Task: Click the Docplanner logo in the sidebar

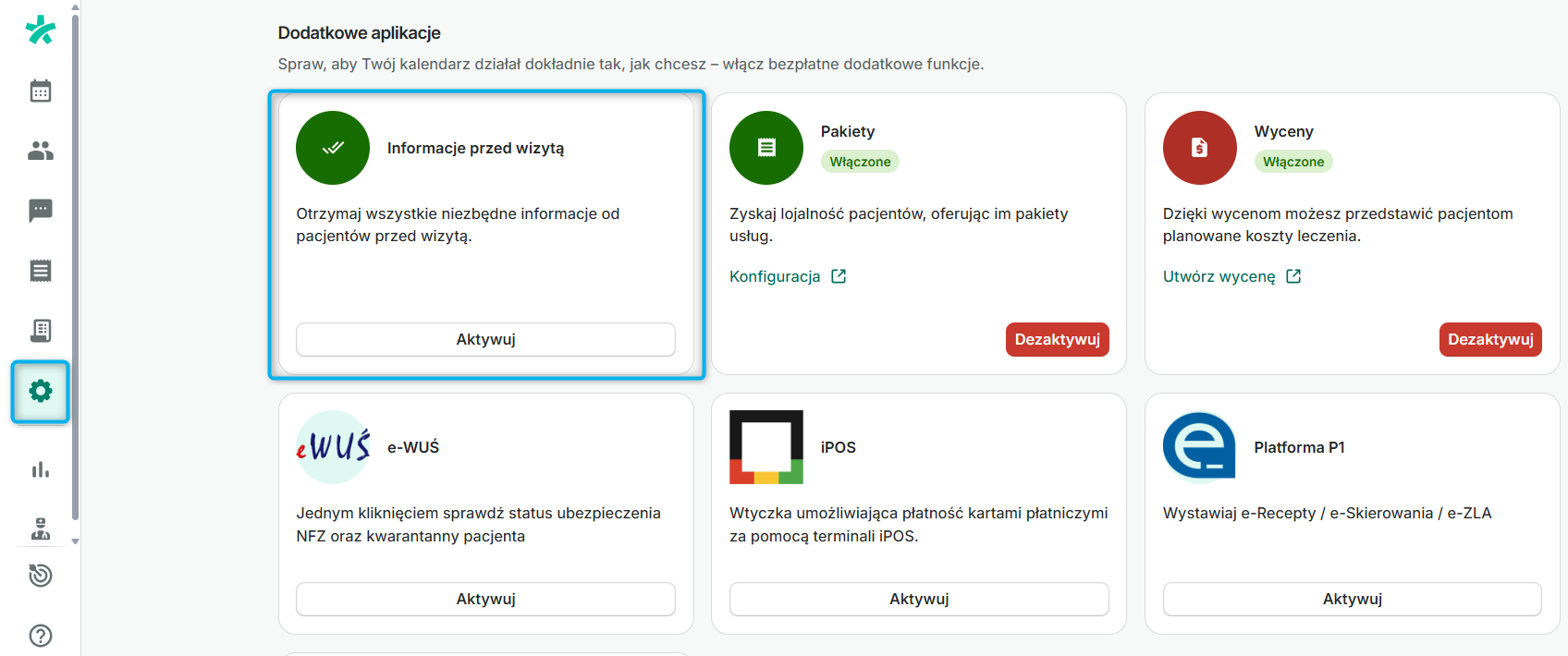Action: click(41, 30)
